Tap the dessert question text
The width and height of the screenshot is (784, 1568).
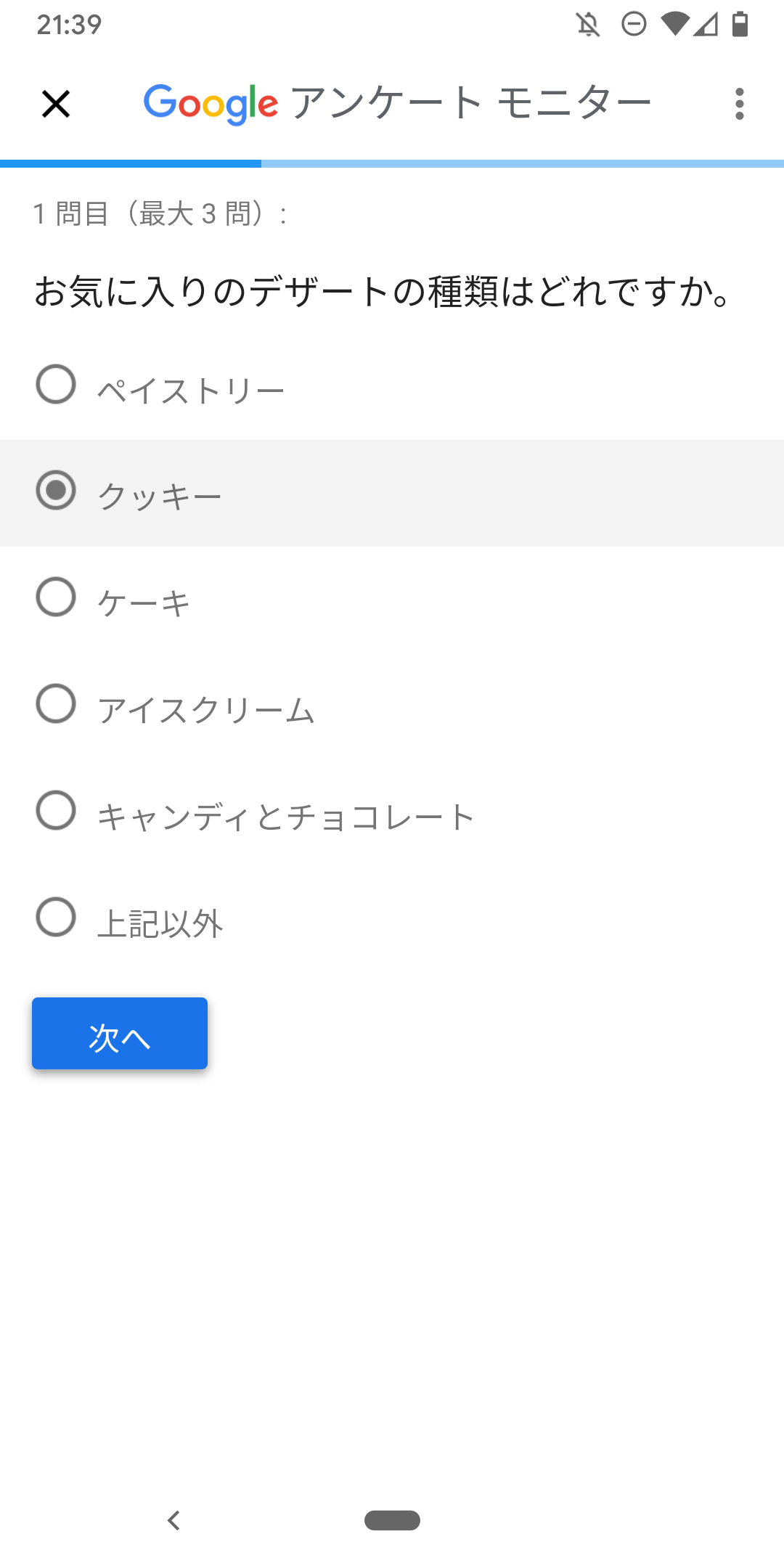(383, 291)
